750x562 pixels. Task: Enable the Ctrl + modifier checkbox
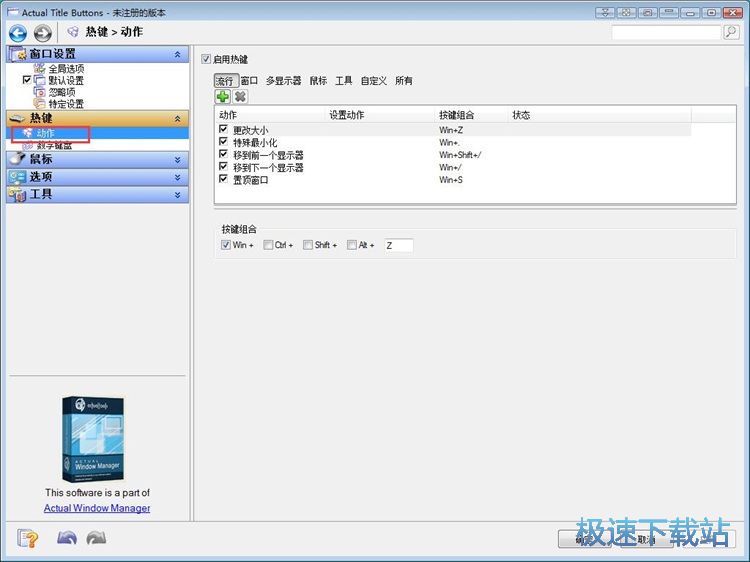(268, 245)
